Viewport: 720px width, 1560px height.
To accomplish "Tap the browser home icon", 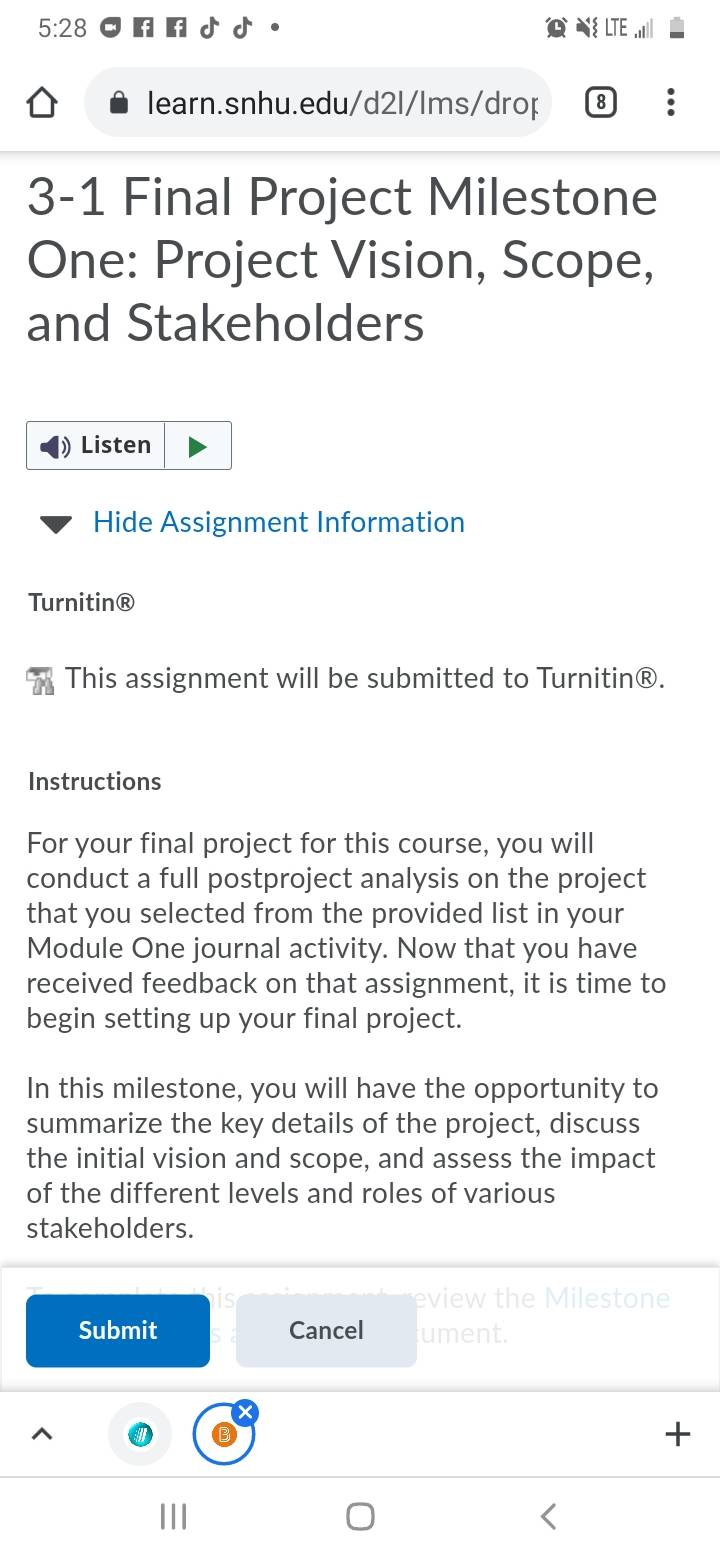I will pyautogui.click(x=42, y=103).
